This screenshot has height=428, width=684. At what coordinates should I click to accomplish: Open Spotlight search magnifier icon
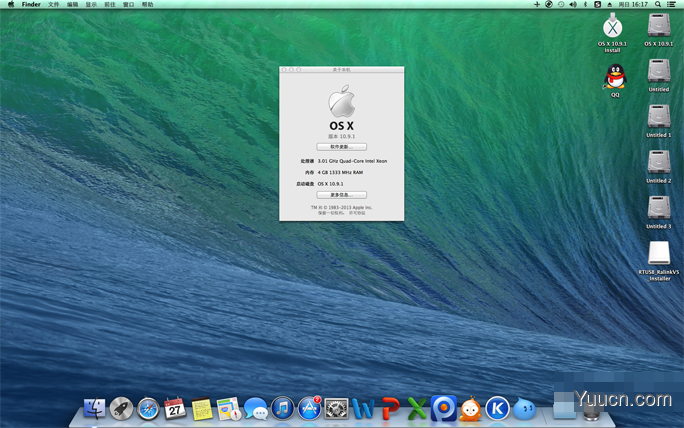tap(657, 4)
